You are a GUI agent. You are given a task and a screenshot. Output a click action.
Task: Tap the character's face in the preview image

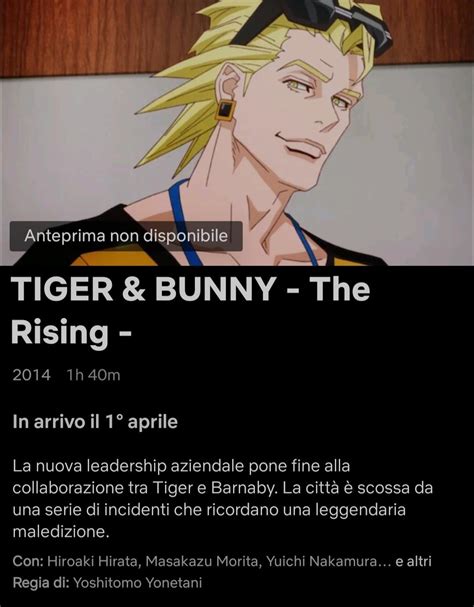pos(306,112)
